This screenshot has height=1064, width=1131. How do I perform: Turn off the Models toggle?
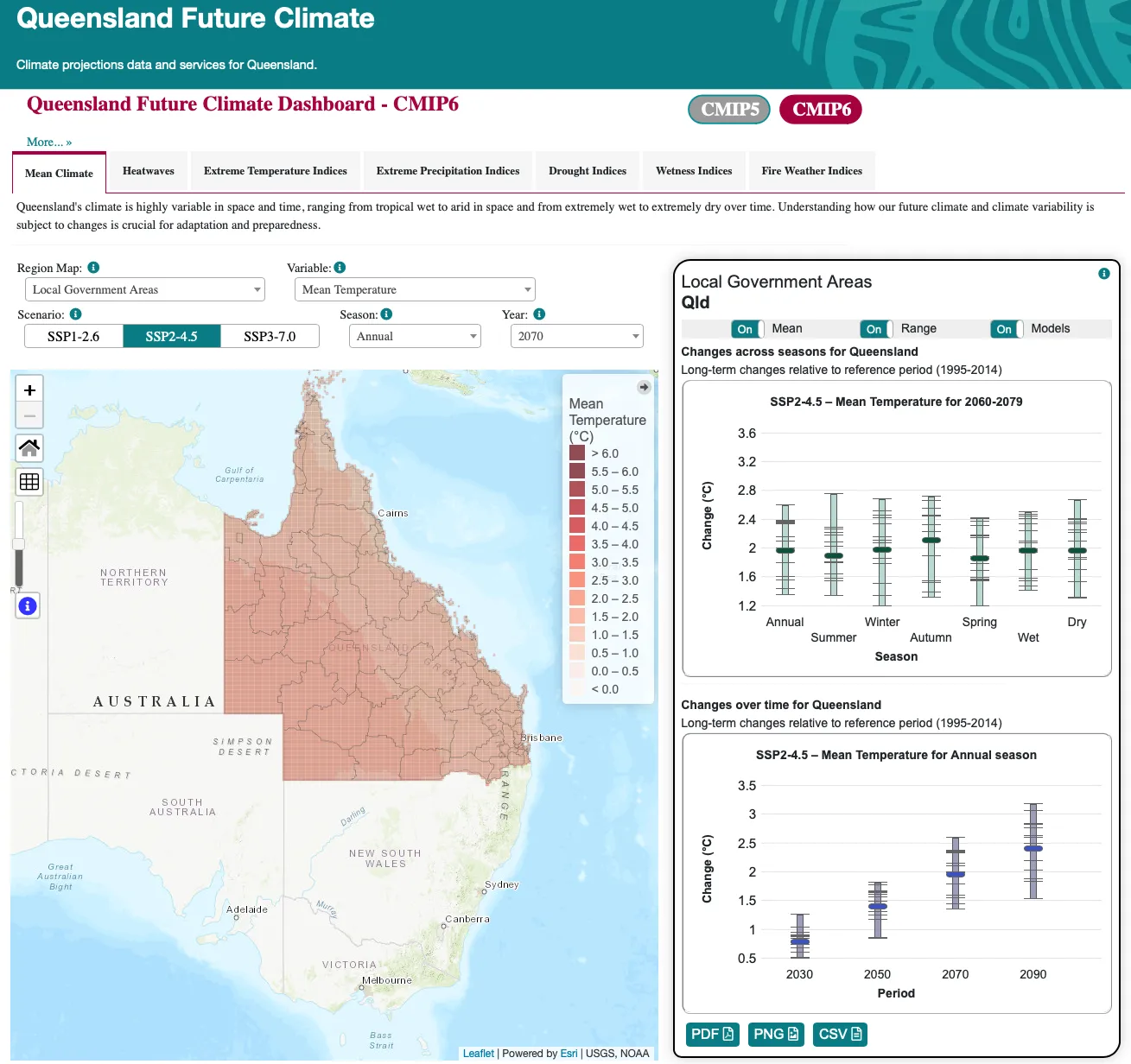tap(1006, 329)
